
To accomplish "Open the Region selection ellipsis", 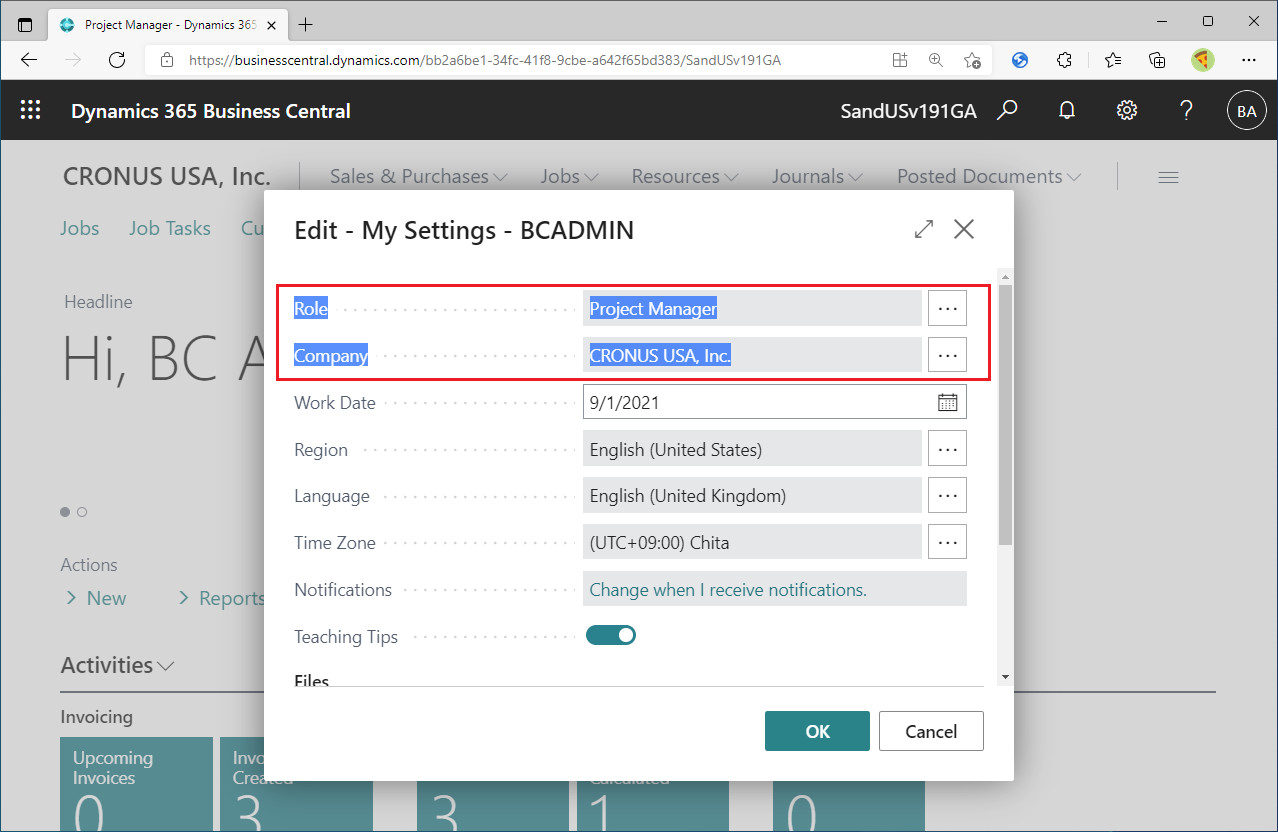I will point(946,448).
